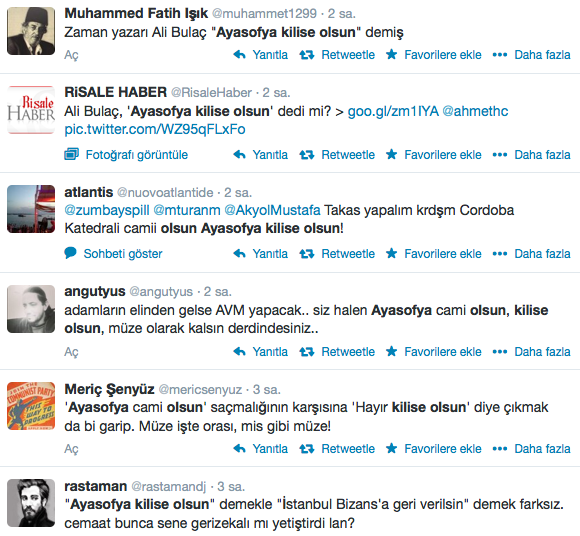The height and width of the screenshot is (536, 580).
Task: Open more options on angutyus tweet
Action: (x=531, y=351)
